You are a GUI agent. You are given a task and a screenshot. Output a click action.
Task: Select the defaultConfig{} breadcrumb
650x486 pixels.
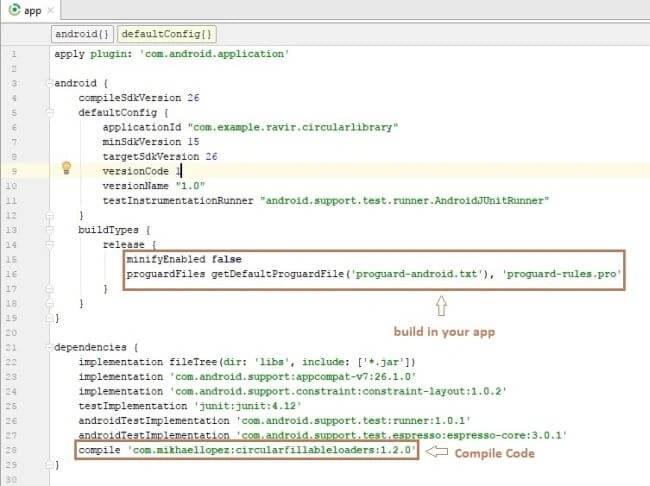[x=167, y=34]
